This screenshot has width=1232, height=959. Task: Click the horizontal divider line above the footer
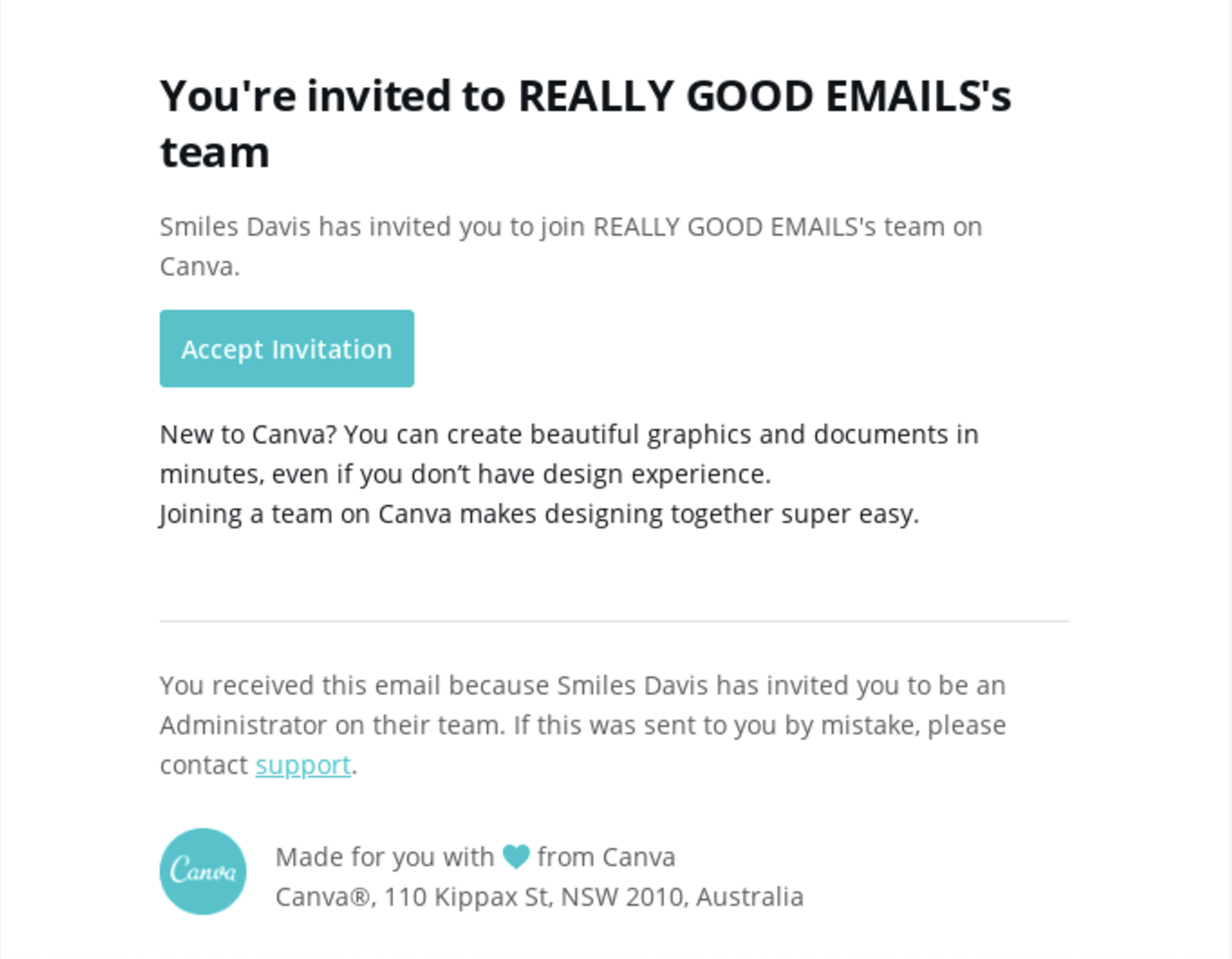[615, 621]
